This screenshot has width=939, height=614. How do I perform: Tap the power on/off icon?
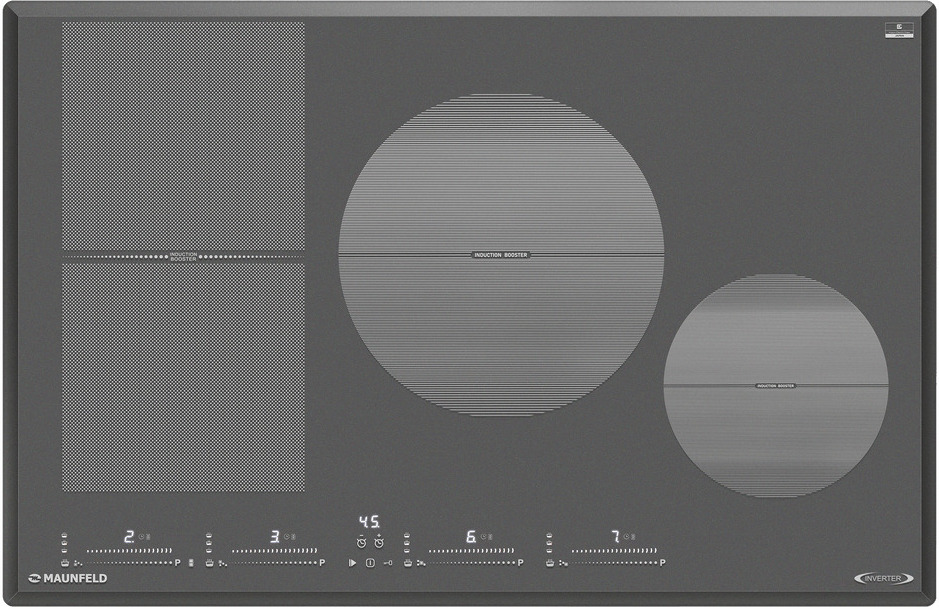[370, 563]
